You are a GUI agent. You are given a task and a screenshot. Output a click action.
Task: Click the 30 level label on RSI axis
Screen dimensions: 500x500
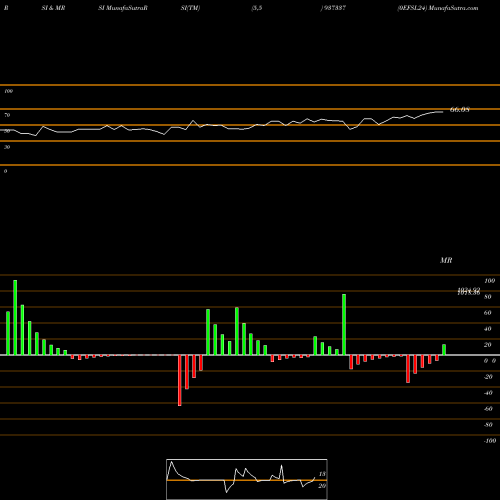[x=7, y=147]
